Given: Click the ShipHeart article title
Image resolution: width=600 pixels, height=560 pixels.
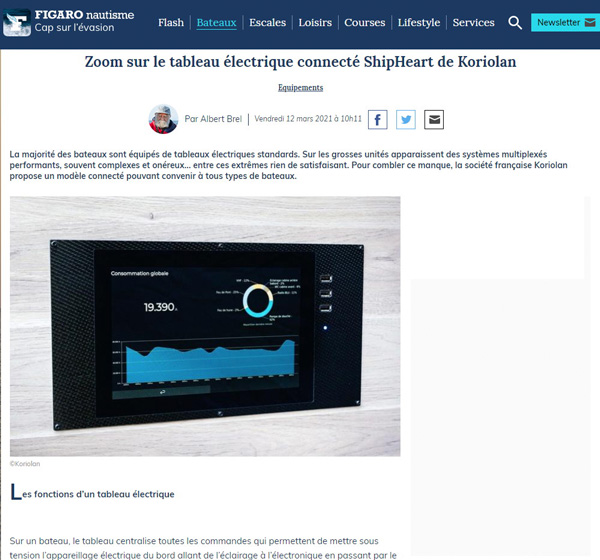Looking at the screenshot, I should pyautogui.click(x=300, y=63).
